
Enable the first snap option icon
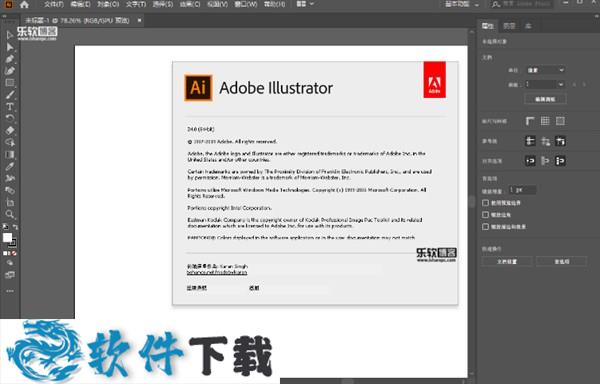pyautogui.click(x=530, y=161)
